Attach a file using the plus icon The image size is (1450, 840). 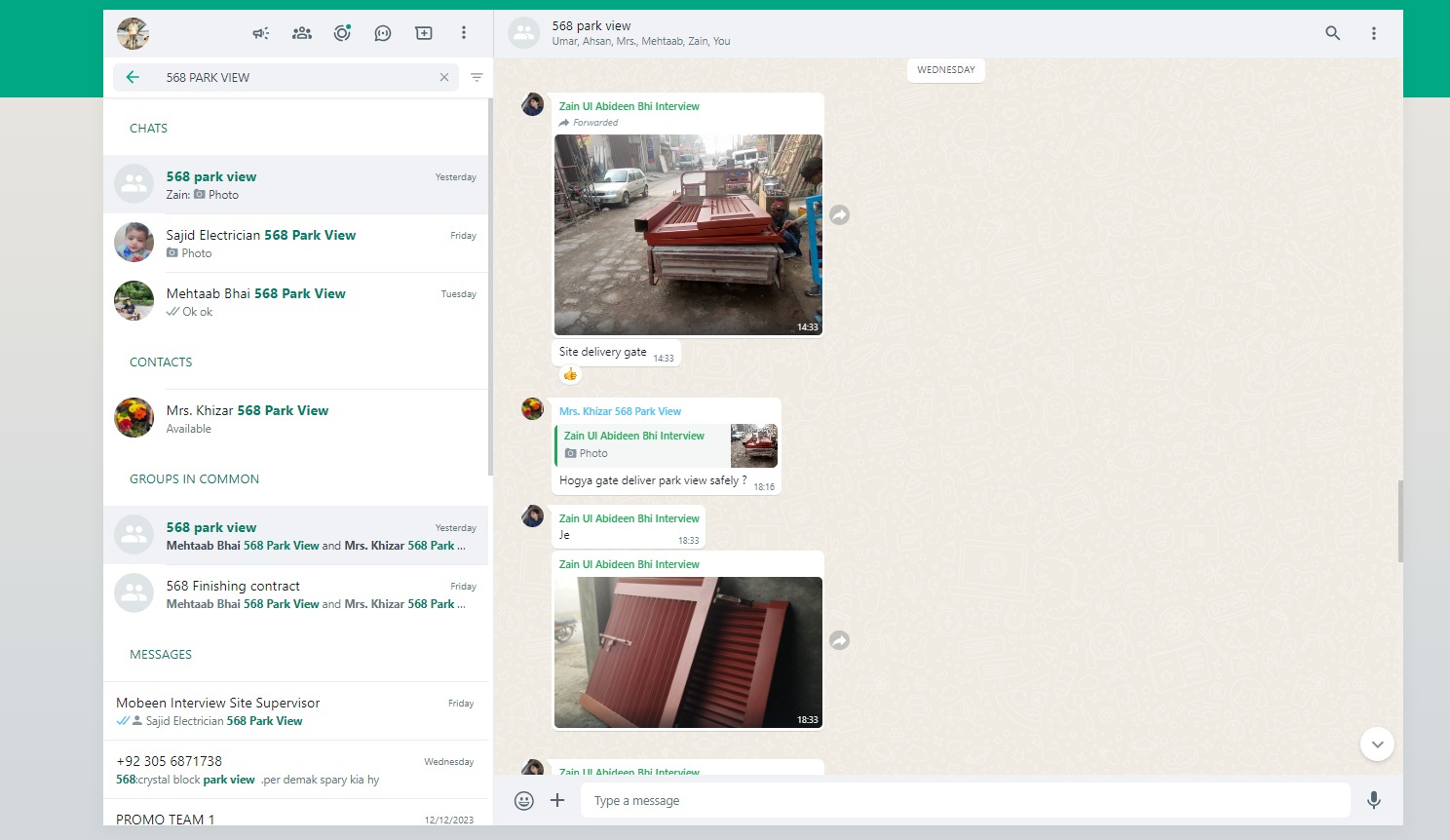click(557, 800)
